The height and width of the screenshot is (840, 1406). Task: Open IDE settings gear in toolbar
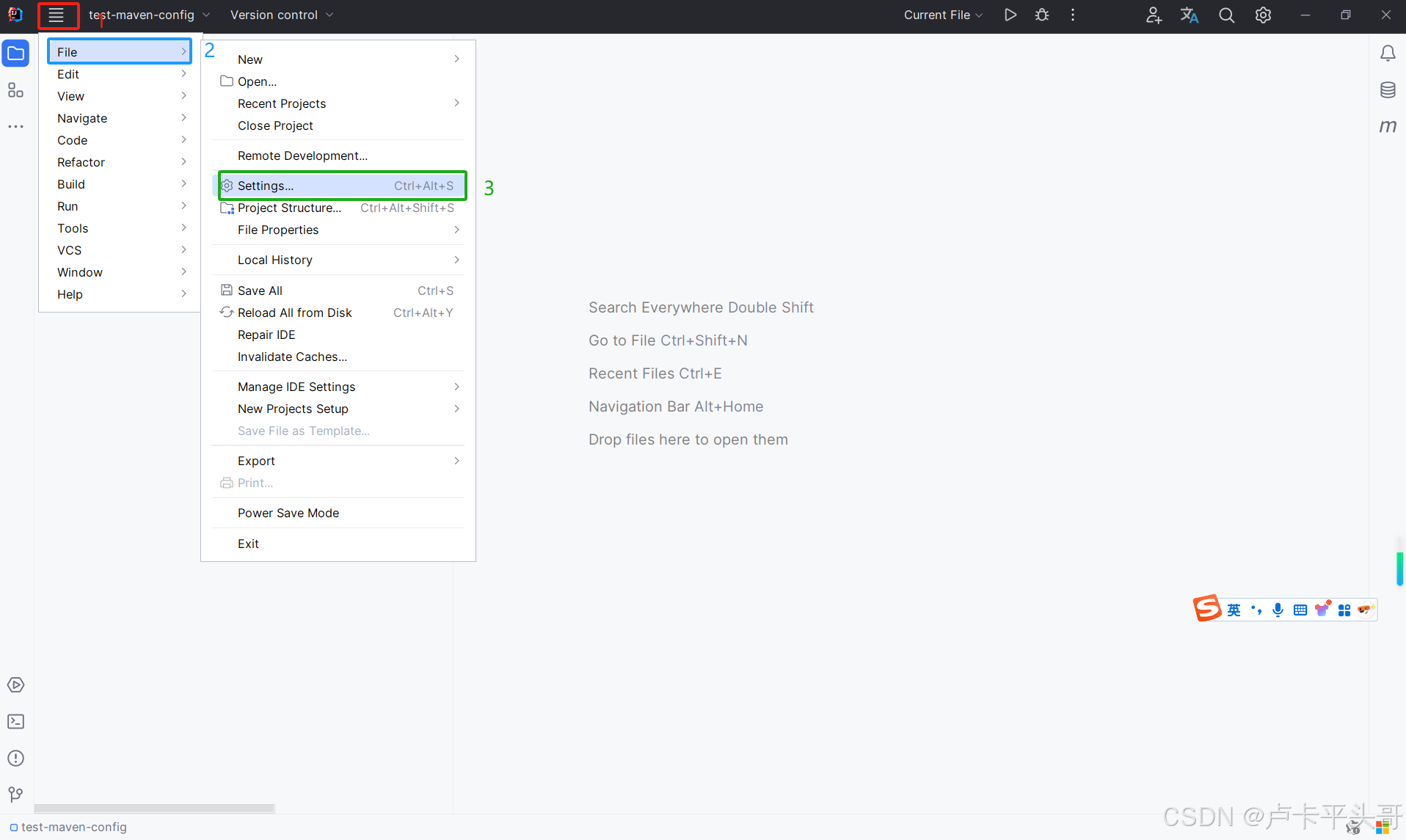[1263, 15]
